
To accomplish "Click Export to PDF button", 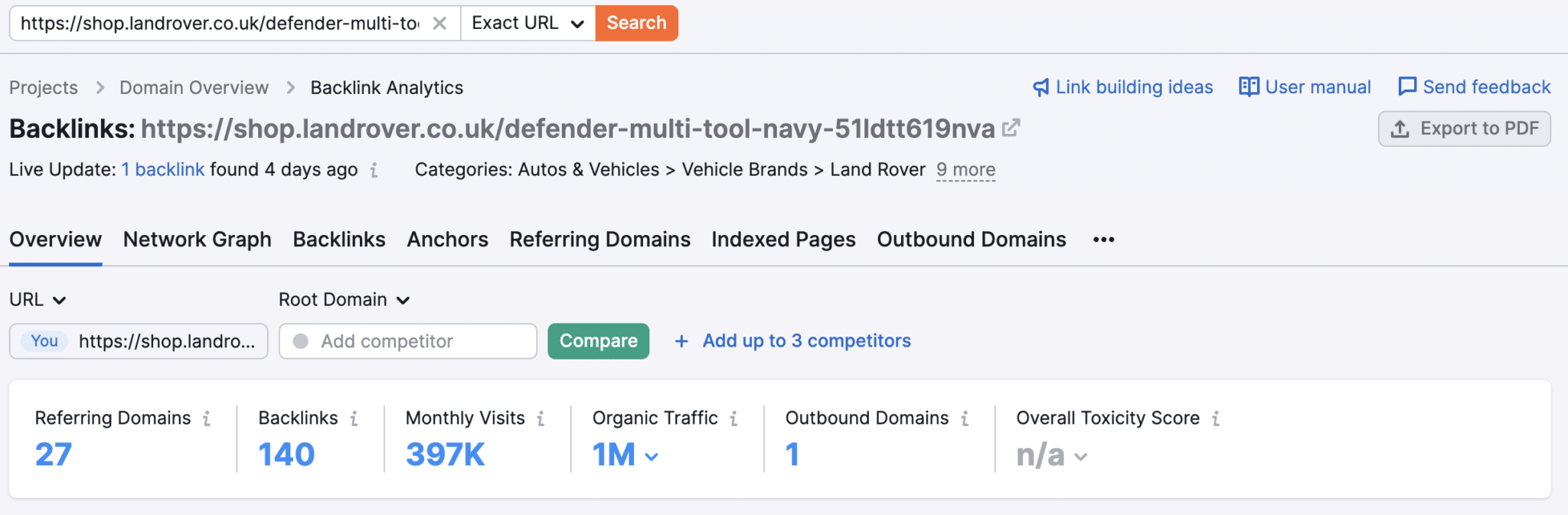I will [x=1465, y=129].
